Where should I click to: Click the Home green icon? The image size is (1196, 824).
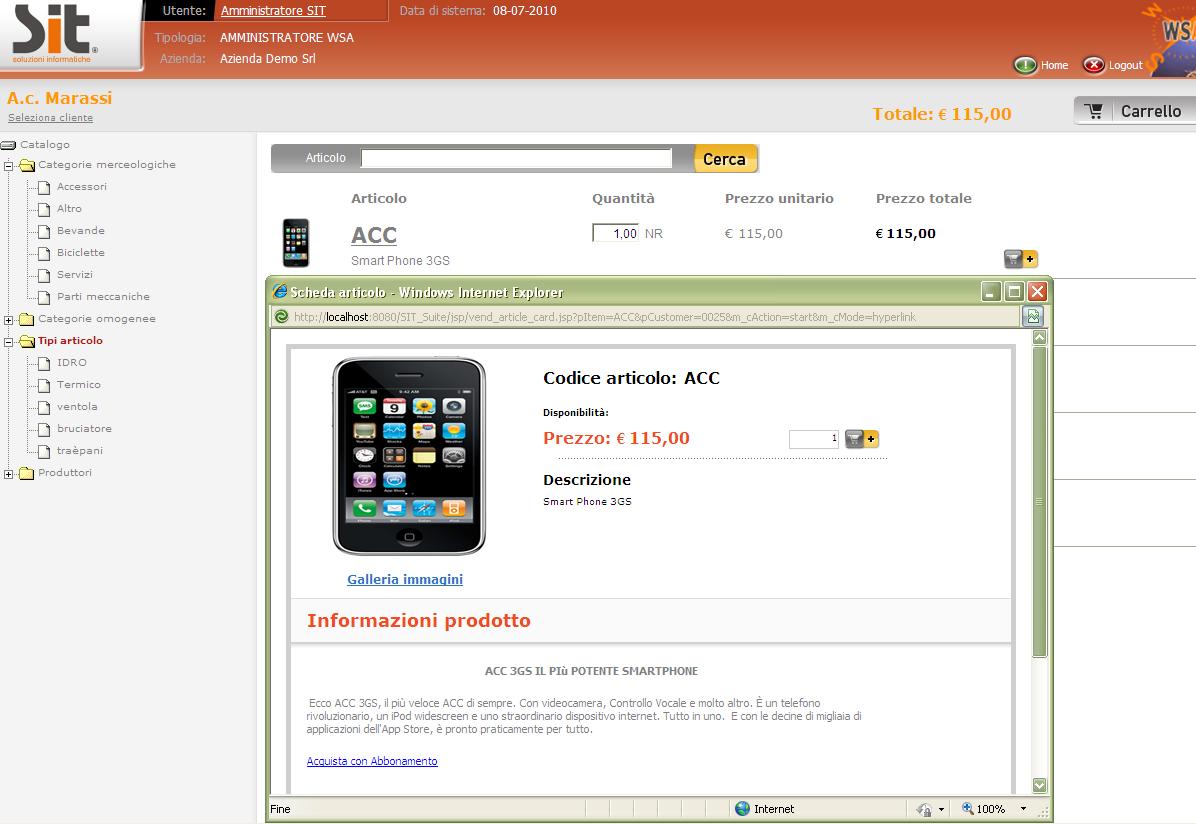tap(1024, 66)
